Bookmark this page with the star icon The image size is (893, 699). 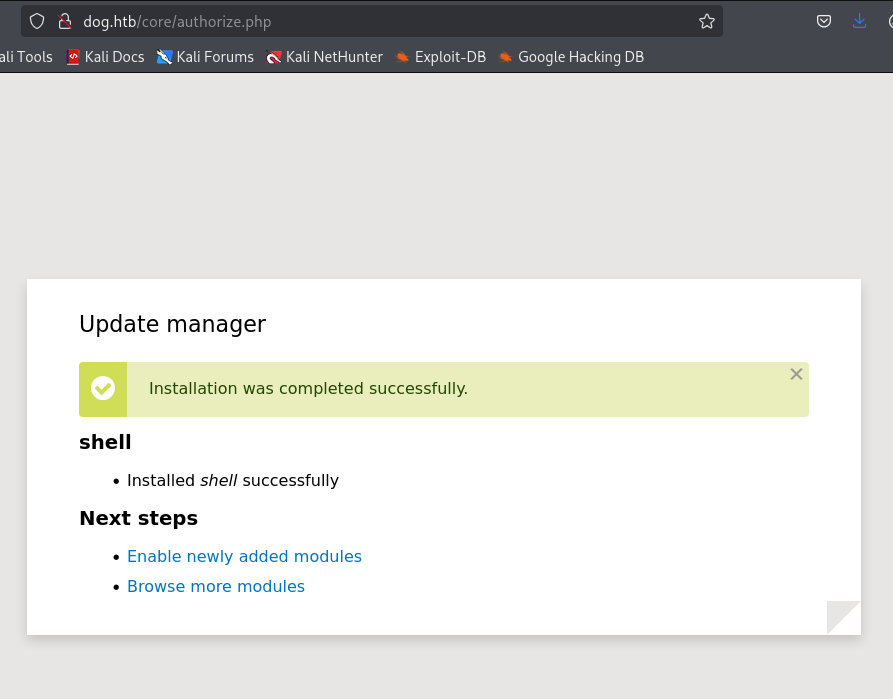[x=707, y=22]
